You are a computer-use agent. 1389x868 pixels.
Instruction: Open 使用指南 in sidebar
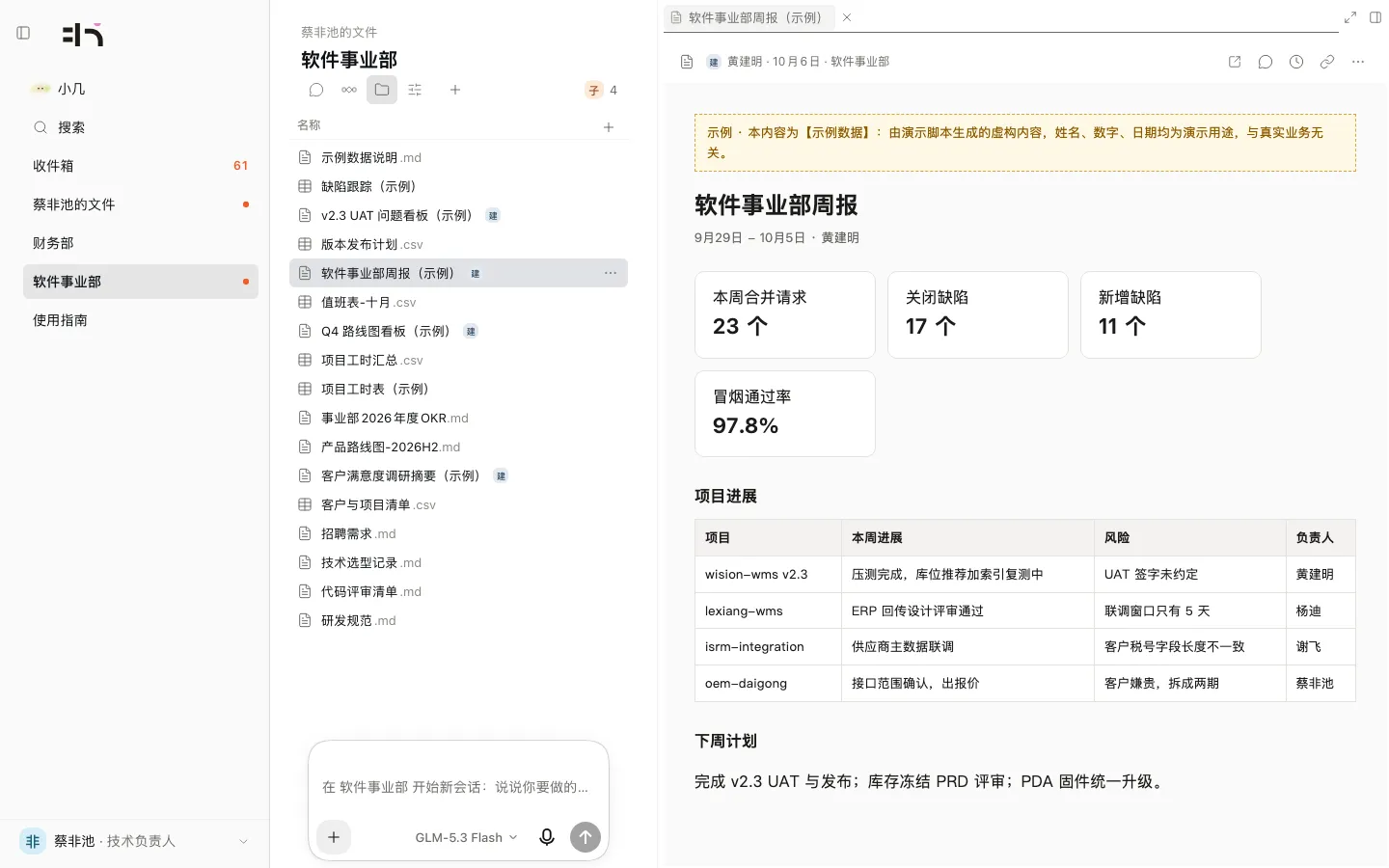click(141, 320)
